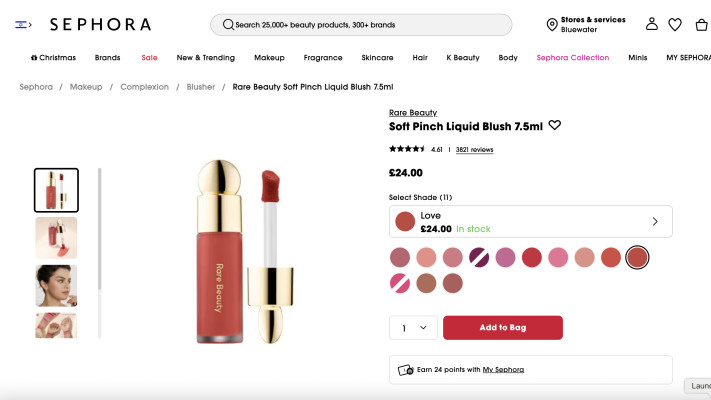The height and width of the screenshot is (400, 711).
Task: Click the Add to Bag button
Action: click(x=502, y=328)
